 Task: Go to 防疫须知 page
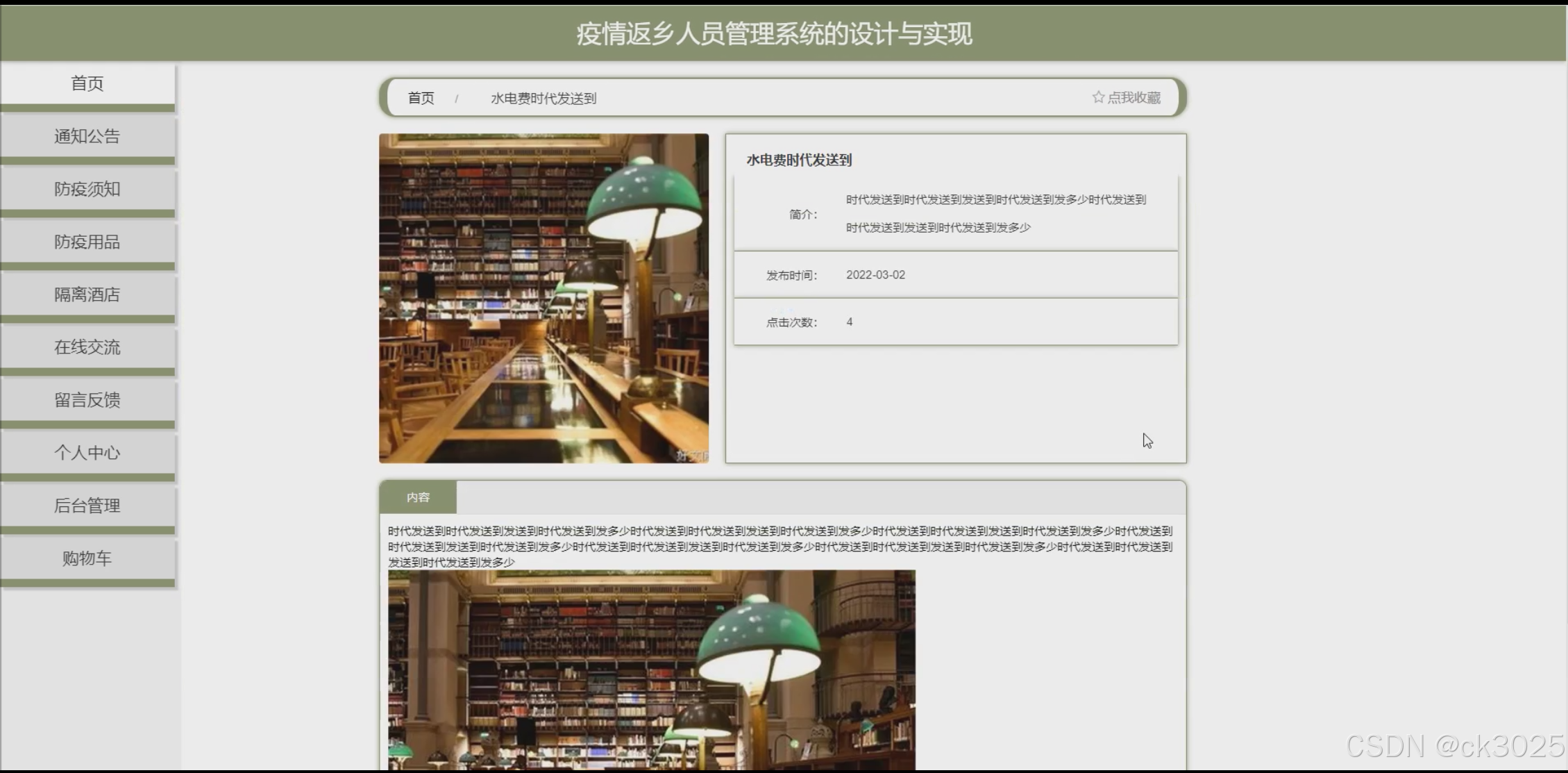[87, 189]
